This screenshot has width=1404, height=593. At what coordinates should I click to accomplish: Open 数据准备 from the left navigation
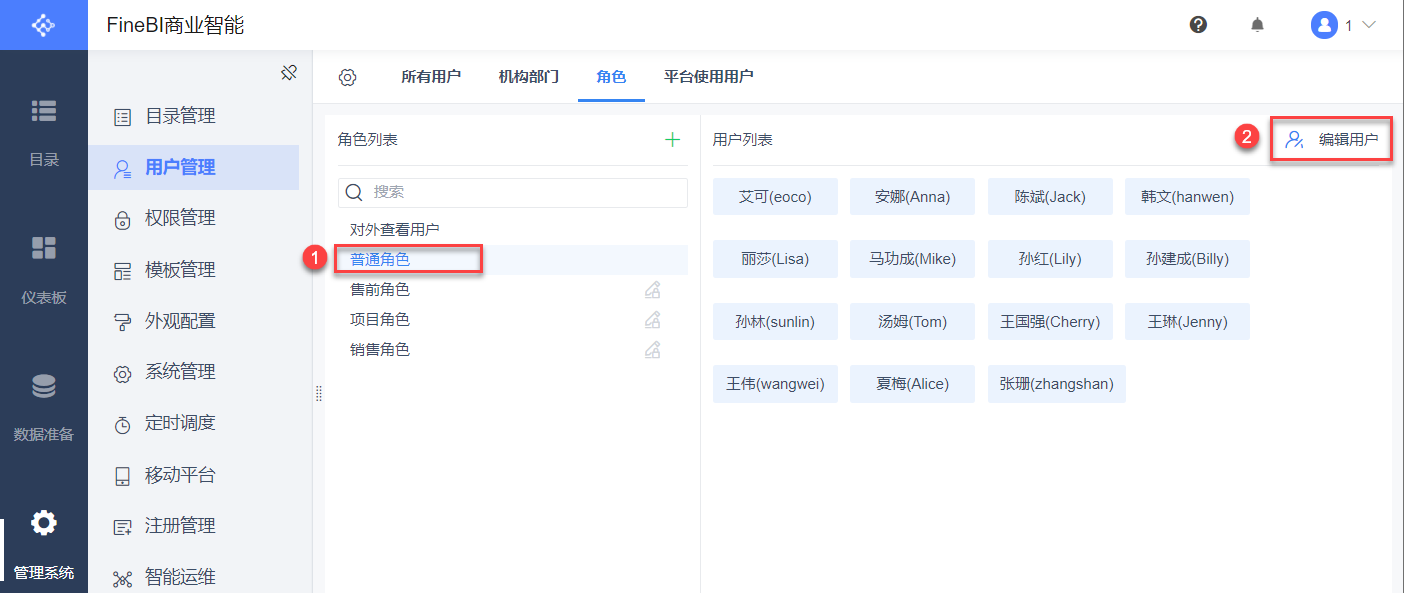pyautogui.click(x=44, y=407)
